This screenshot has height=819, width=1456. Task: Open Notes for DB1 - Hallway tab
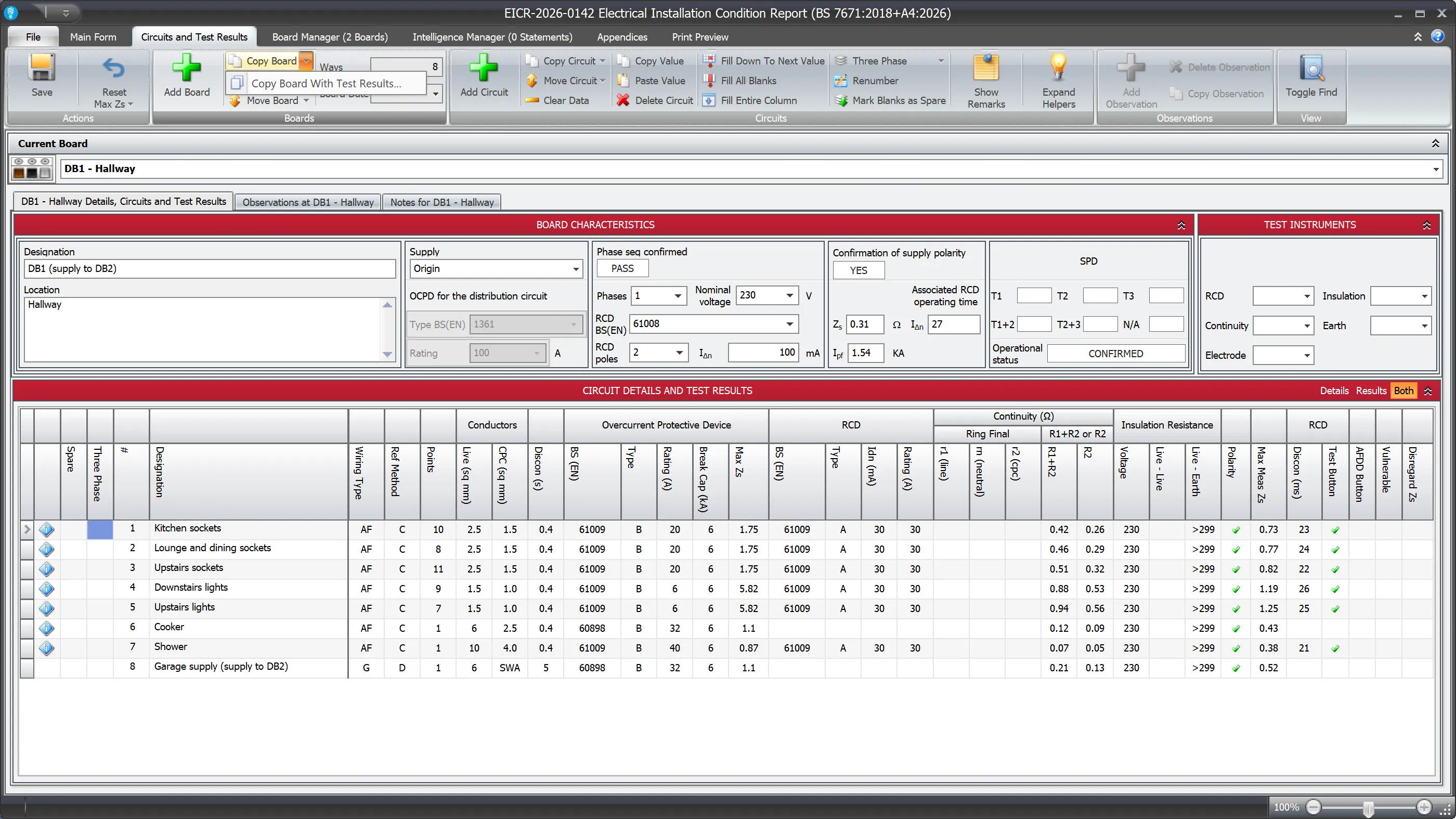click(x=441, y=202)
